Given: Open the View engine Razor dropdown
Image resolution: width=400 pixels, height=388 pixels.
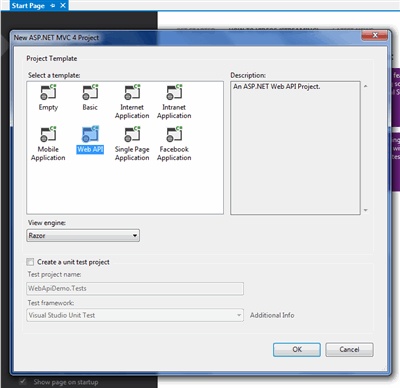Looking at the screenshot, I should [x=83, y=236].
